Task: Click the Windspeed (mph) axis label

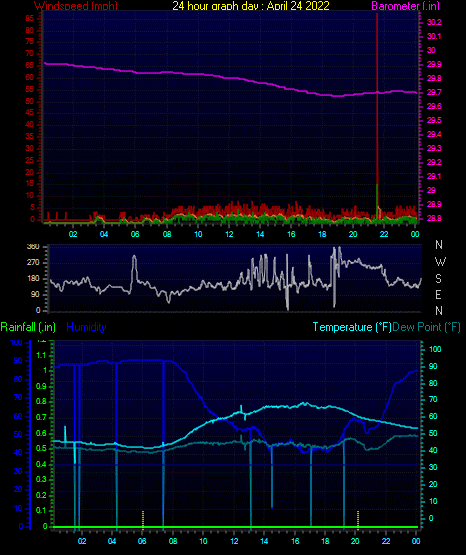Action: coord(76,6)
